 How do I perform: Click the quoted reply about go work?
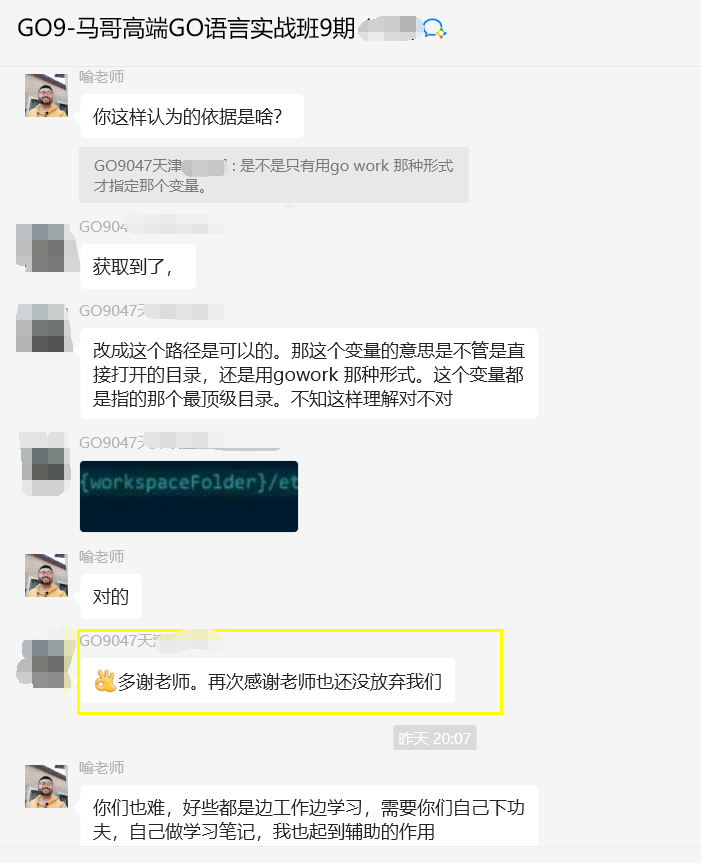pos(274,175)
